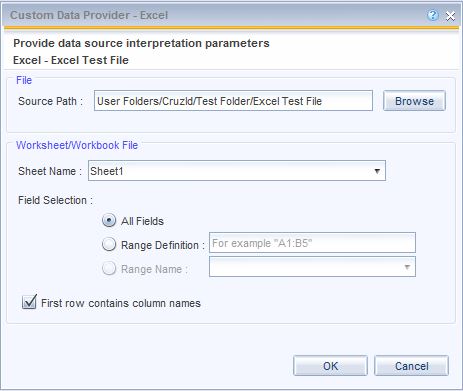
Task: Click into the Range Definition input box
Action: coord(312,243)
